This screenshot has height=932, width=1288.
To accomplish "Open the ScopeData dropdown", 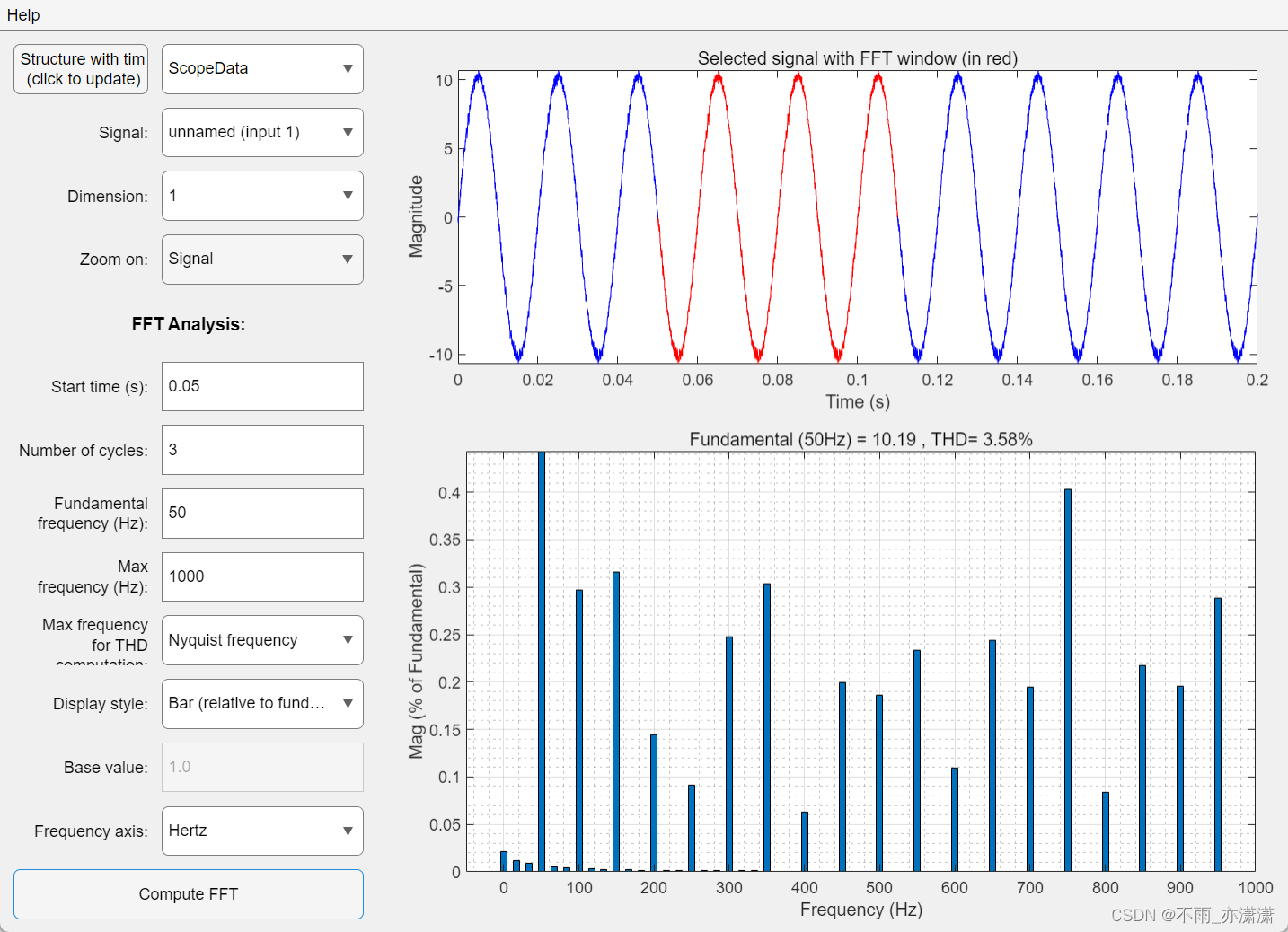I will pyautogui.click(x=262, y=69).
